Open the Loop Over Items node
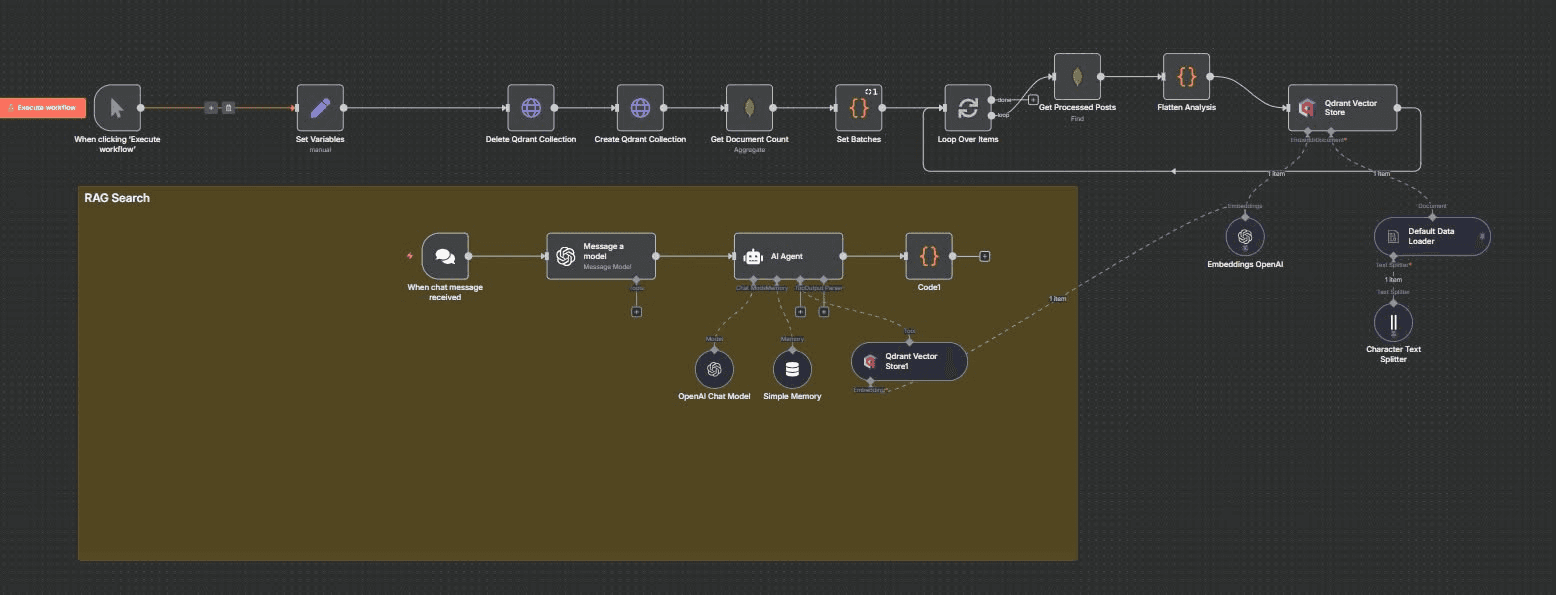 pos(968,108)
